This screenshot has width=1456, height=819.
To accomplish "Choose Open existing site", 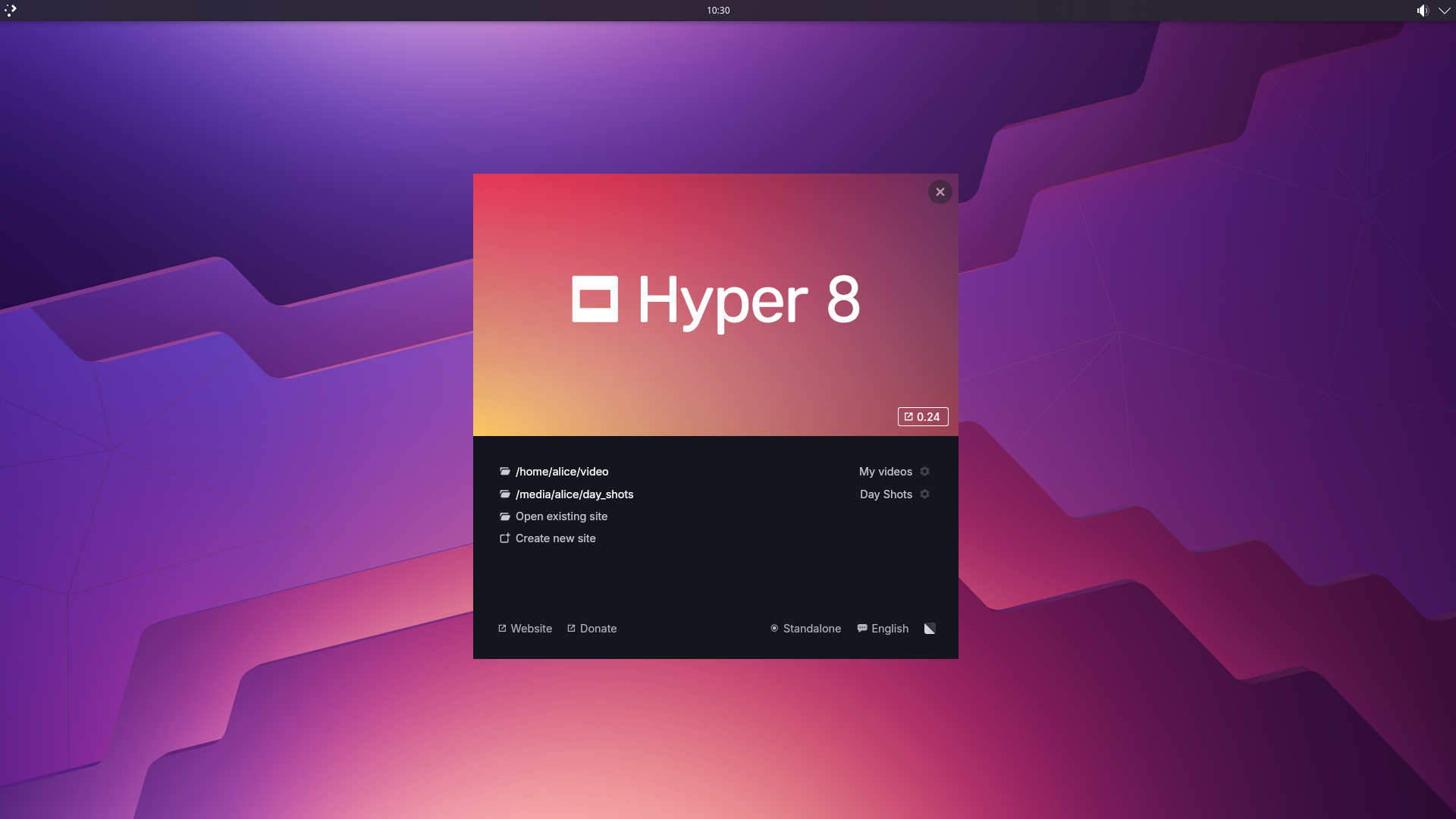I will [x=561, y=516].
